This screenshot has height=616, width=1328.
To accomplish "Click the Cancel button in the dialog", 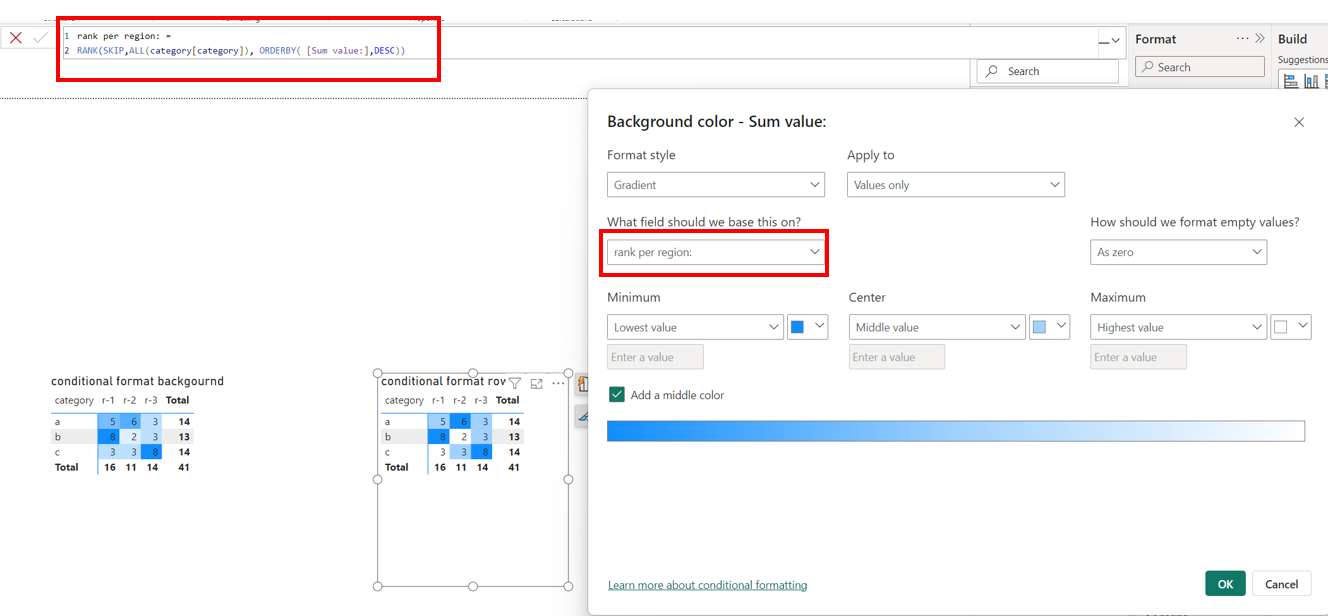I will pyautogui.click(x=1281, y=584).
